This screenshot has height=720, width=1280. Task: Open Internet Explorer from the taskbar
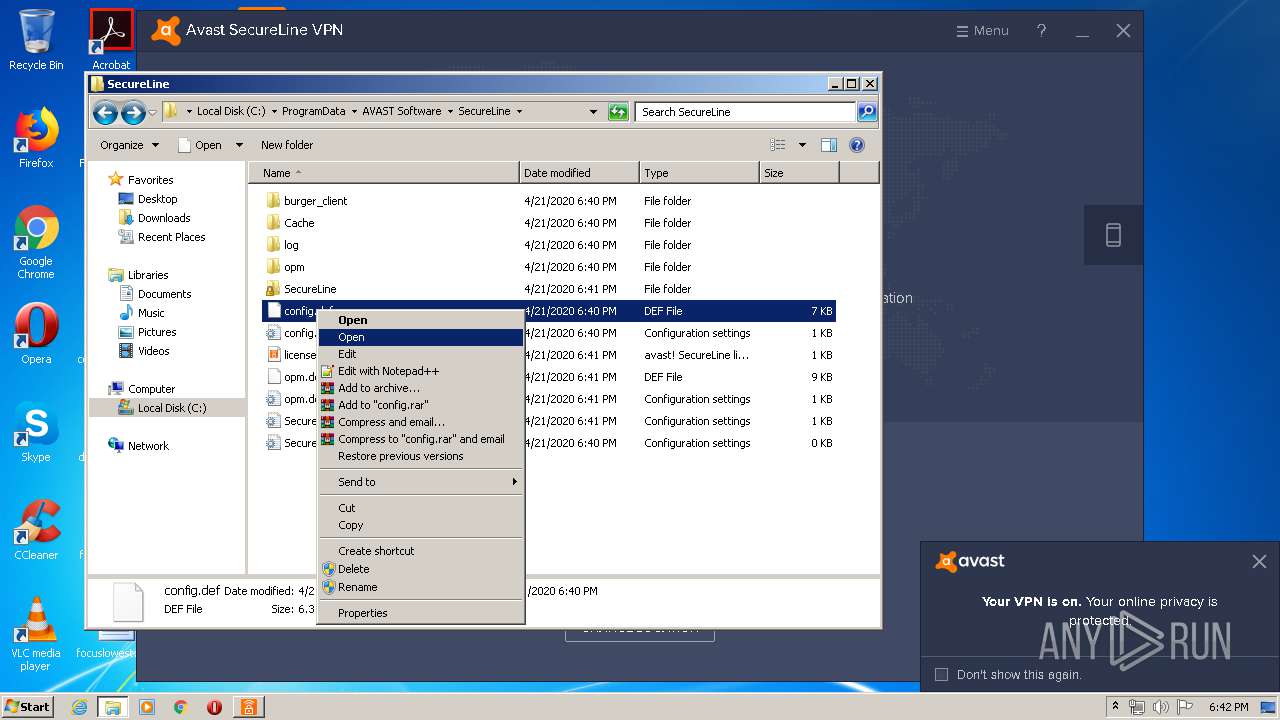[x=80, y=707]
